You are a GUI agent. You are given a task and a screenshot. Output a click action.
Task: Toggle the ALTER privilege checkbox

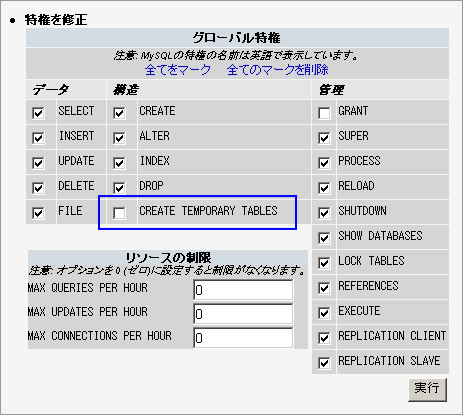click(119, 138)
